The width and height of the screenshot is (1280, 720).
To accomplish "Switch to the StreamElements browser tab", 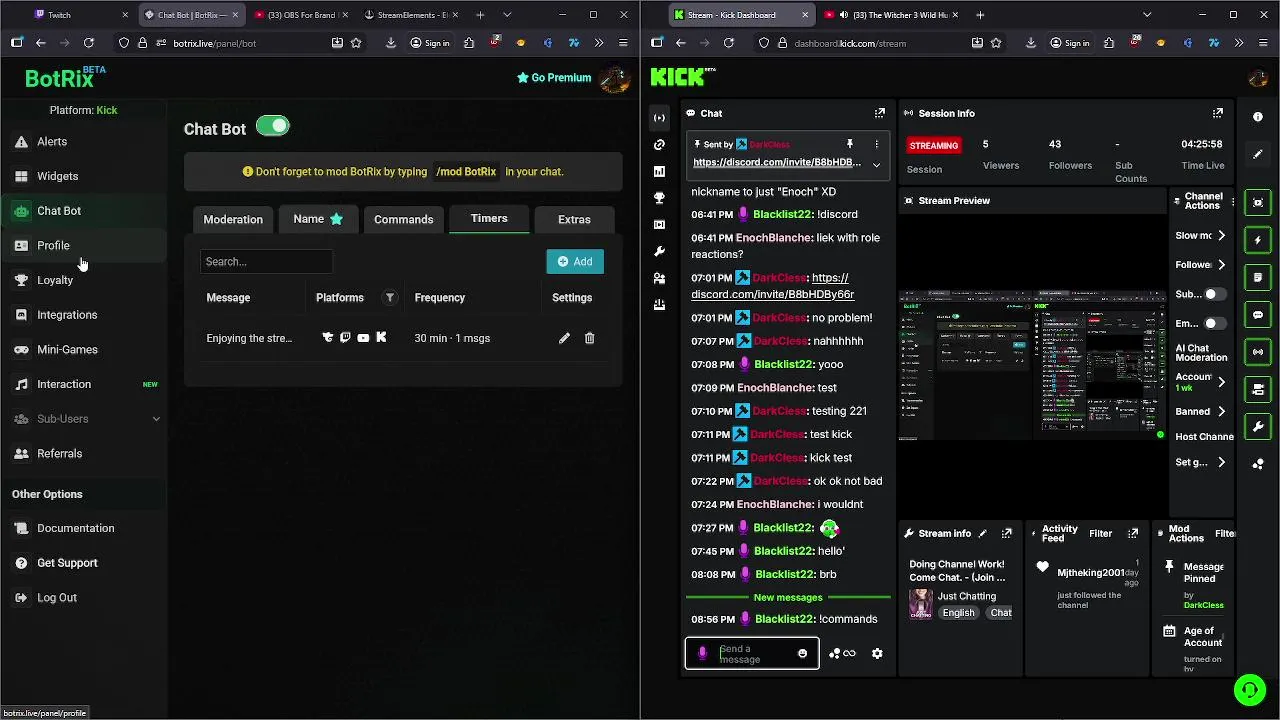I will coord(410,15).
